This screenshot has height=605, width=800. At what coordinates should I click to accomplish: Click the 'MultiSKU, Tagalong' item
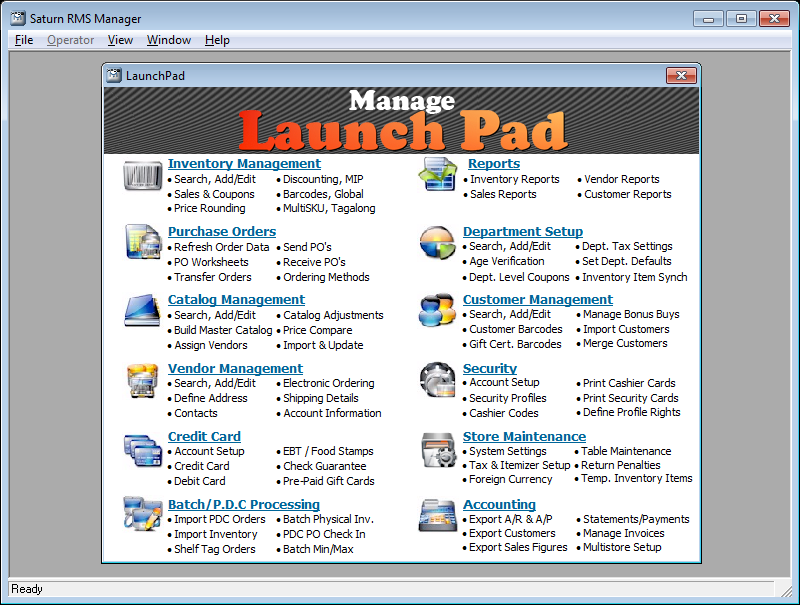(329, 209)
